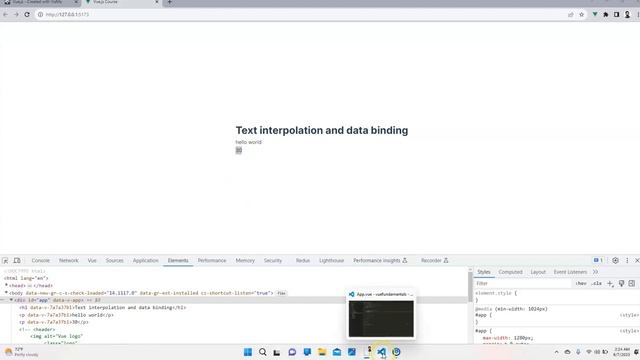Open the Memory tab in DevTools
The image size is (640, 360).
click(245, 260)
